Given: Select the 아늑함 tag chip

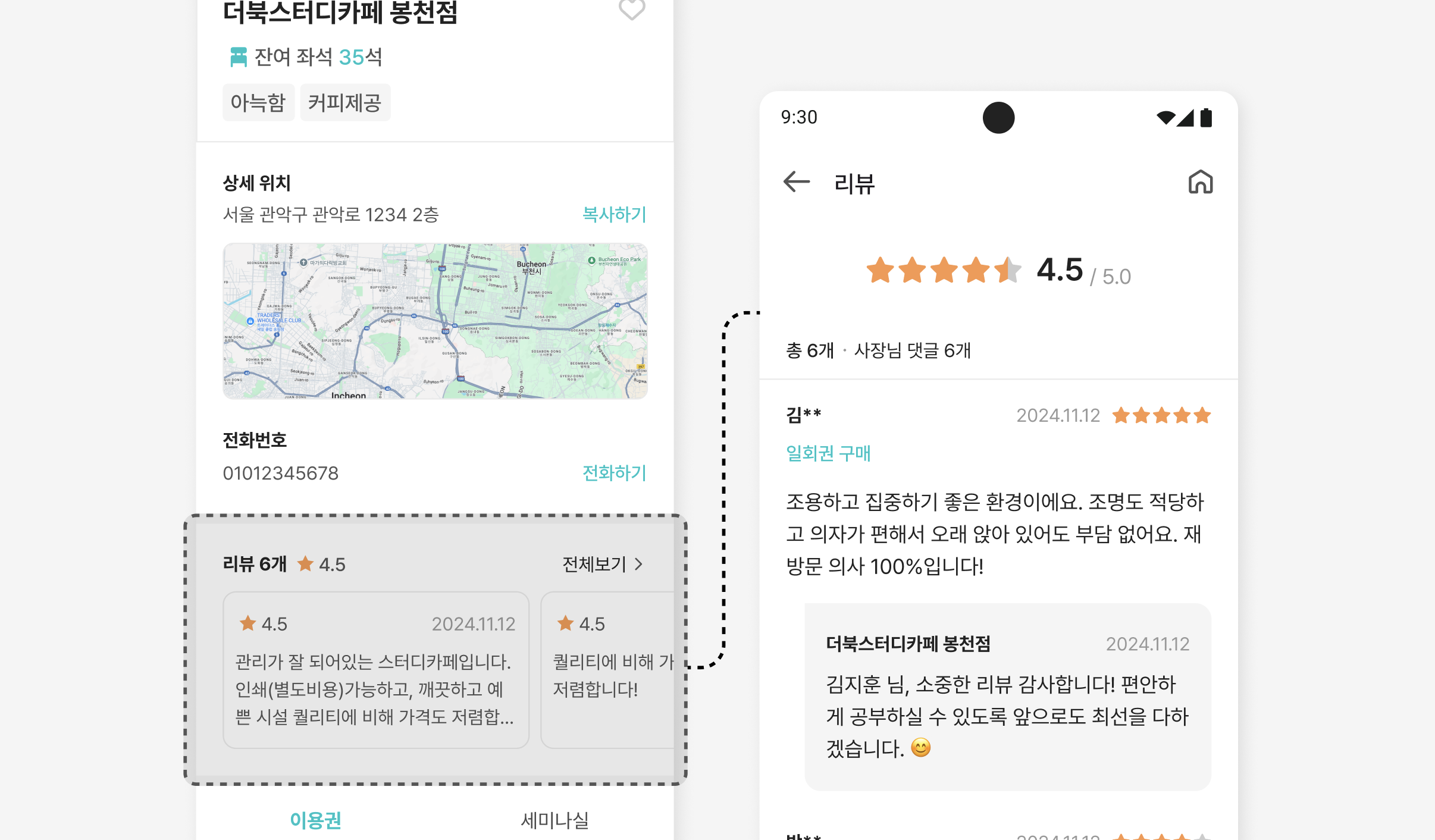Looking at the screenshot, I should [x=258, y=103].
